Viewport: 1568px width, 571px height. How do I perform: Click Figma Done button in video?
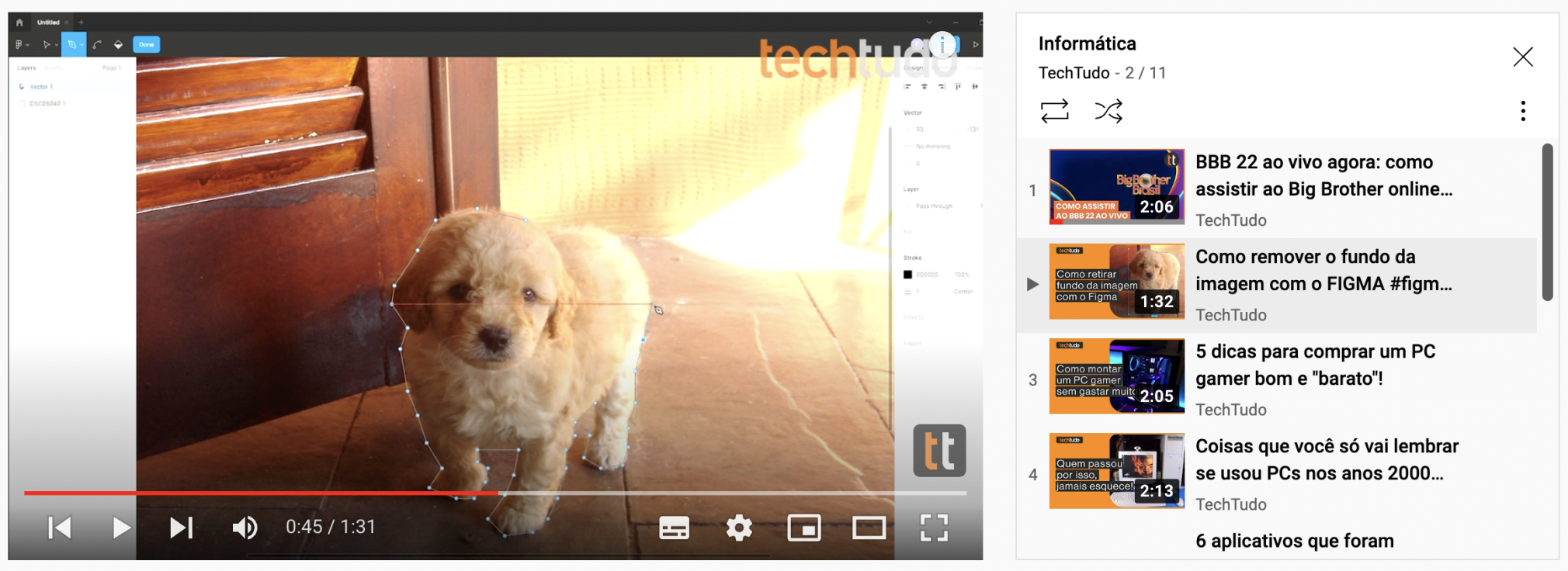pos(147,44)
